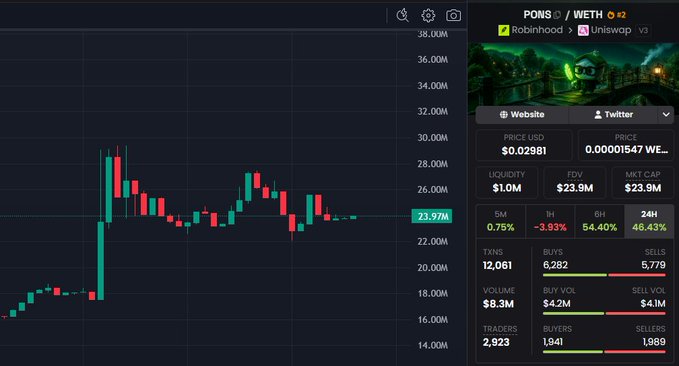
Task: Click the 14.00M price axis label
Action: (432, 346)
